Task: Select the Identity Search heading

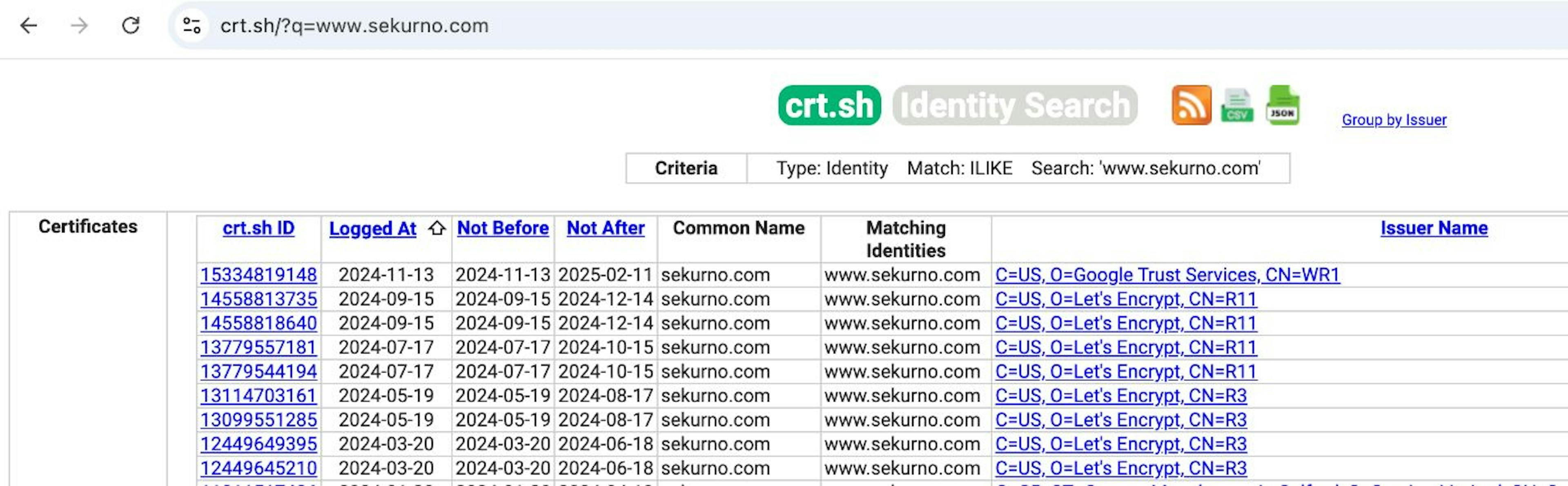Action: pos(1015,105)
